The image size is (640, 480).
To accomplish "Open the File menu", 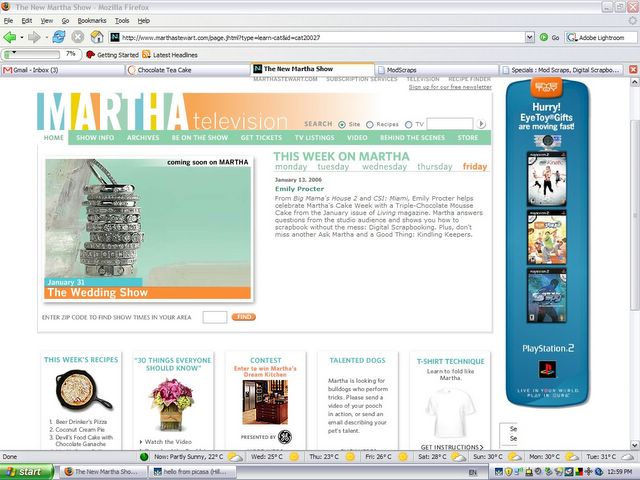I will click(8, 20).
